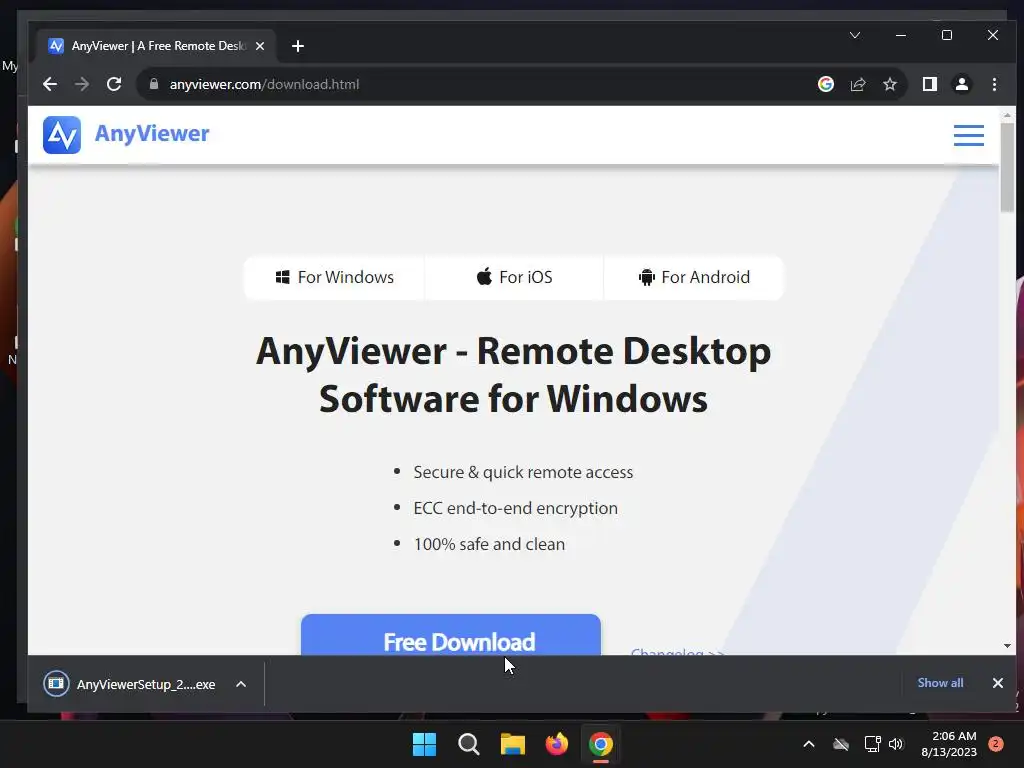1024x768 pixels.
Task: Open the side panel icon
Action: pyautogui.click(x=929, y=84)
